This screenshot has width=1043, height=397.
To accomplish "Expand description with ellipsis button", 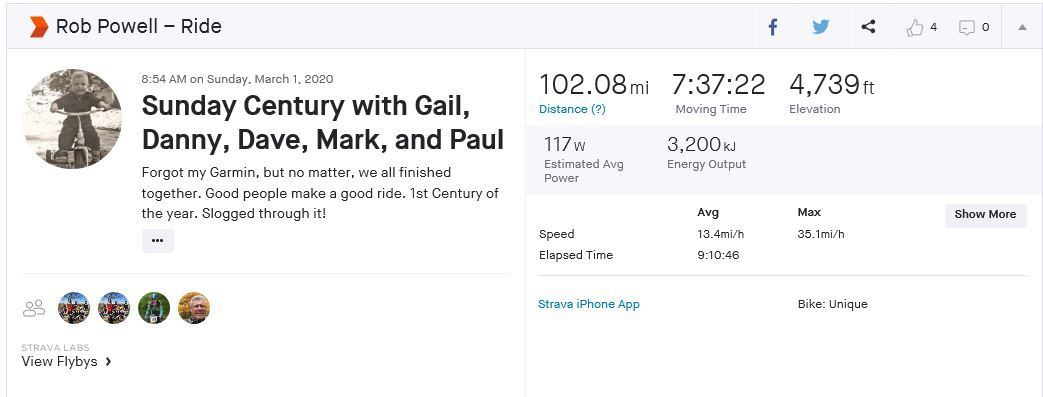I will coord(158,241).
